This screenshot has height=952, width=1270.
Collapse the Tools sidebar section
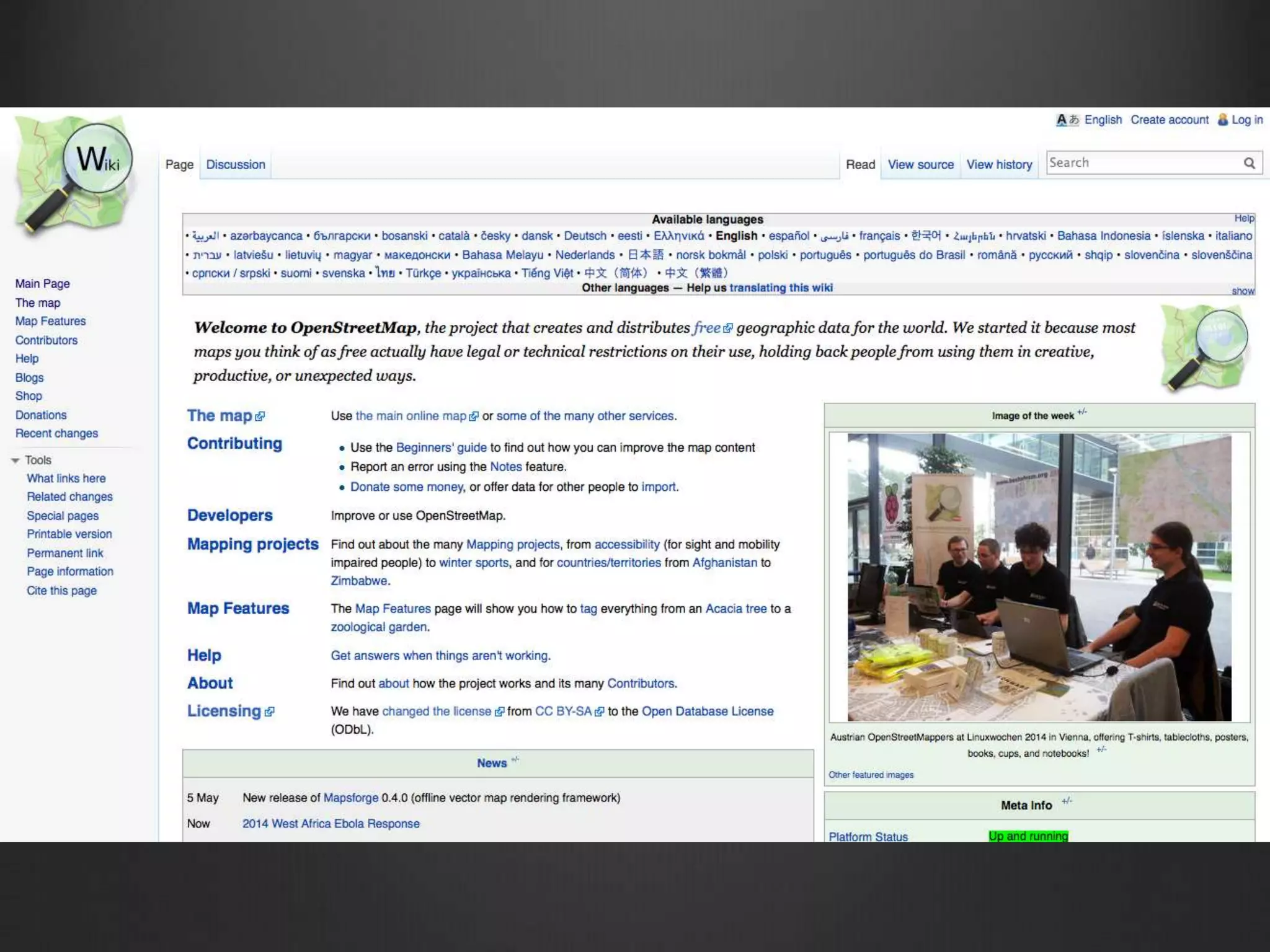[x=16, y=461]
